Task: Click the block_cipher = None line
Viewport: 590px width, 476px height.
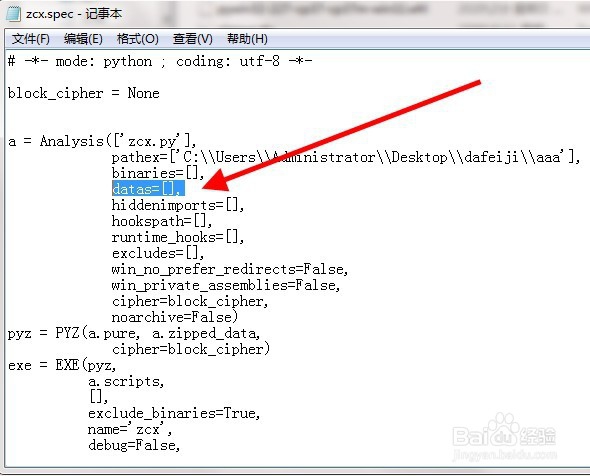Action: 84,93
